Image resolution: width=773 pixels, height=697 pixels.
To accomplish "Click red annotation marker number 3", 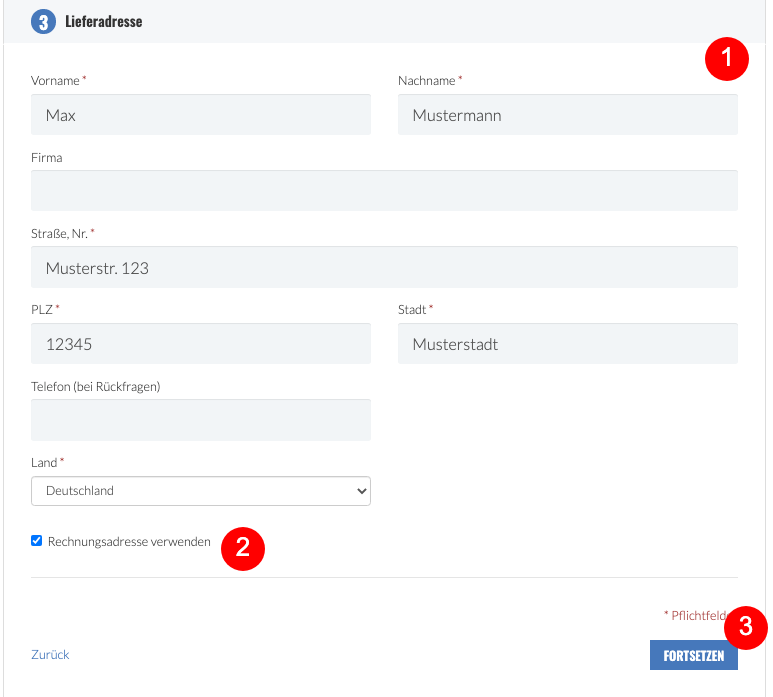I will (x=745, y=627).
